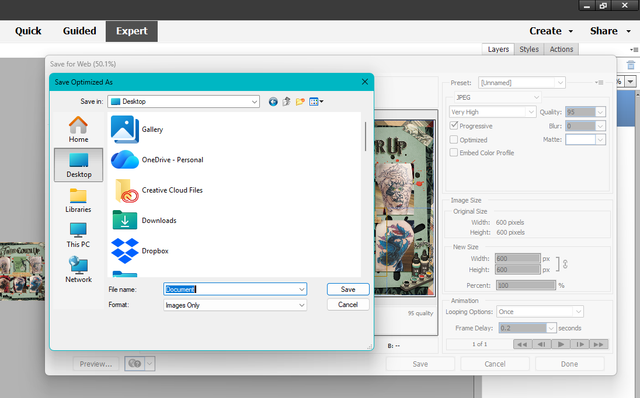
Task: Open Libraries in the places sidebar
Action: (78, 200)
